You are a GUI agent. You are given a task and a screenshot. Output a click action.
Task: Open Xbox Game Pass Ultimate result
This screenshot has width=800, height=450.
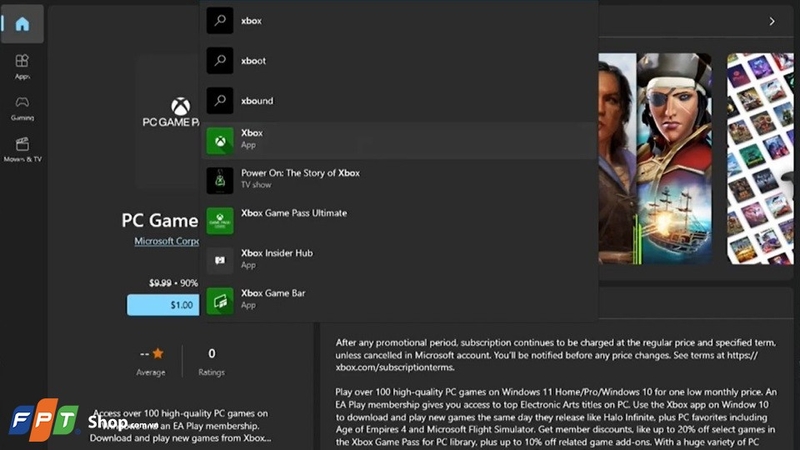click(x=398, y=220)
